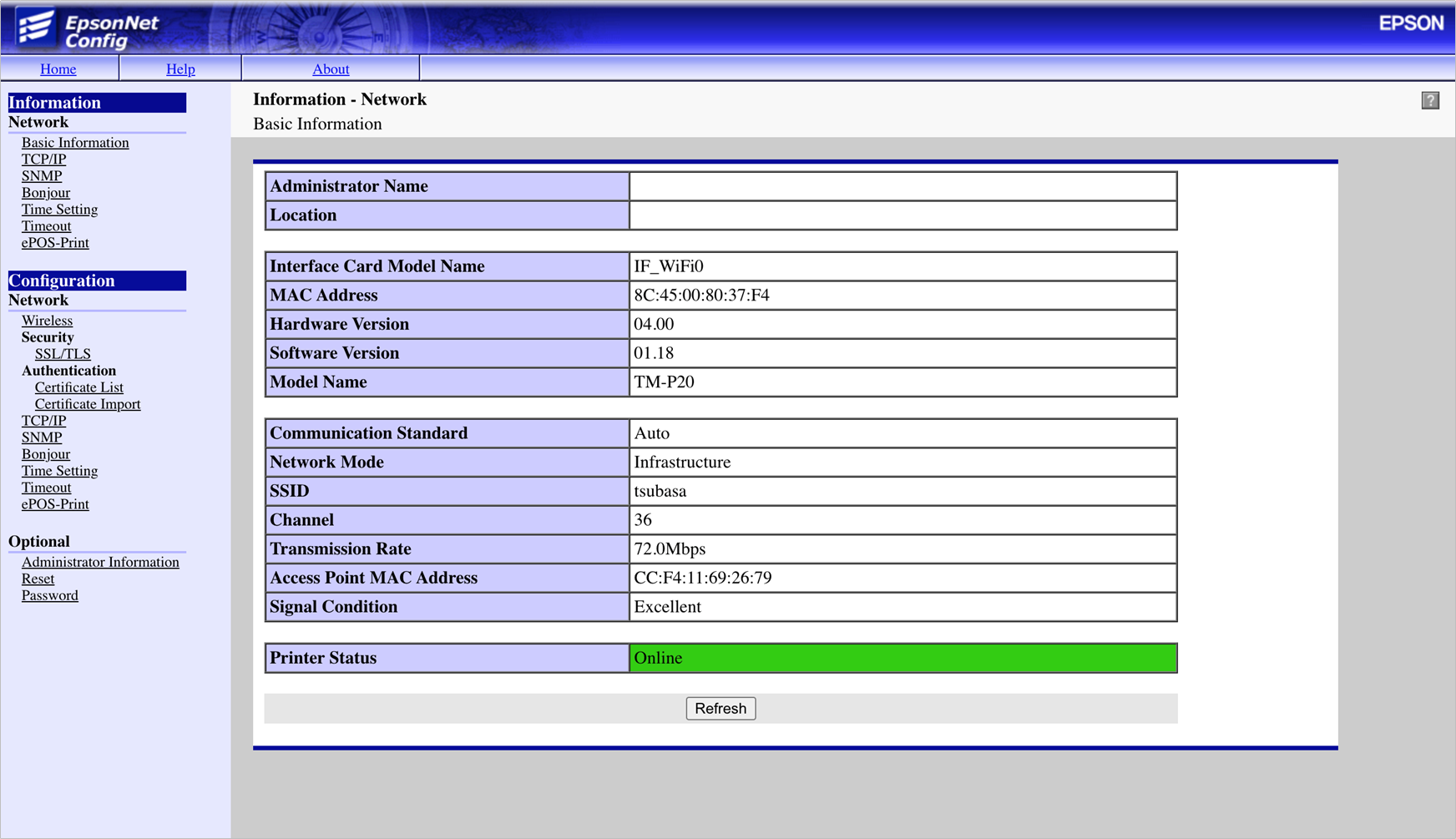Open the Wireless configuration link
Screen dimensions: 1456x839
pyautogui.click(x=47, y=321)
